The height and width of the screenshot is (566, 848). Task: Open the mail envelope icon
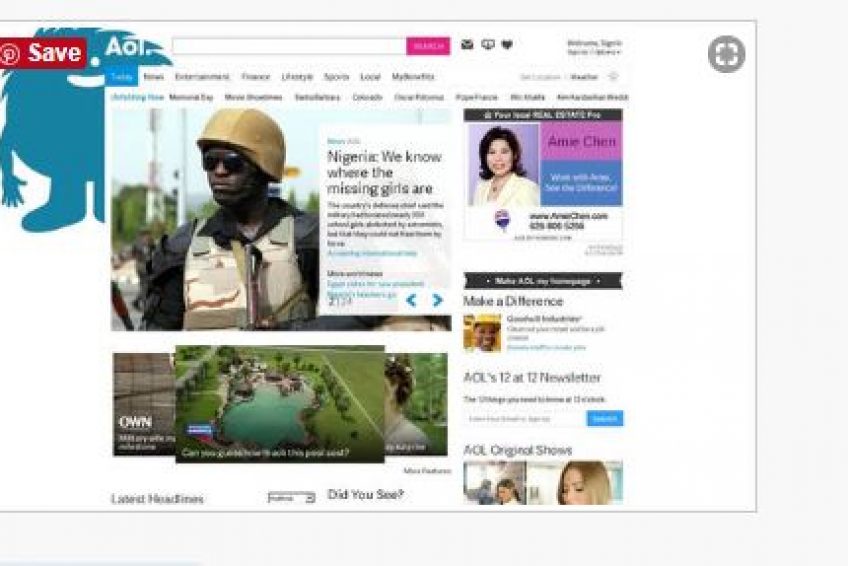click(467, 45)
